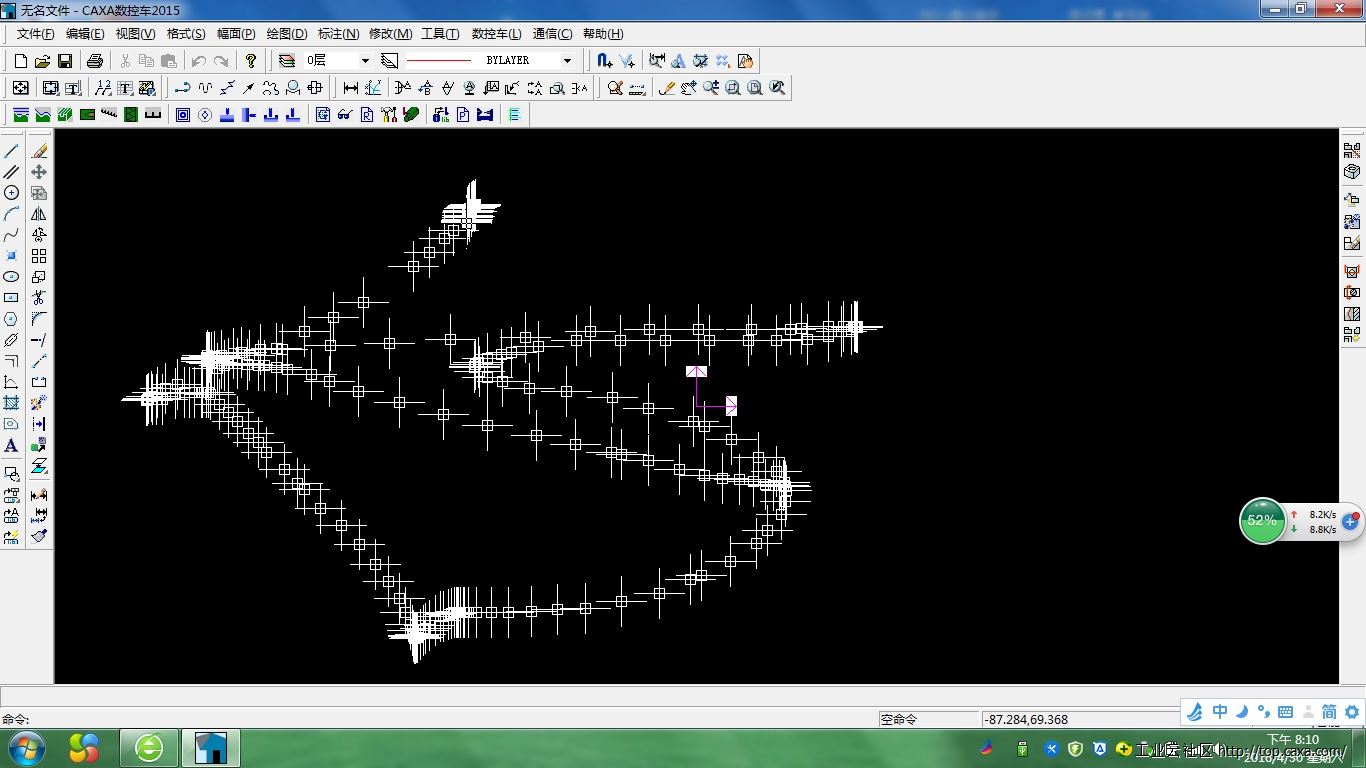1366x768 pixels.
Task: Save the drawing with the floppy disk icon
Action: [x=64, y=61]
